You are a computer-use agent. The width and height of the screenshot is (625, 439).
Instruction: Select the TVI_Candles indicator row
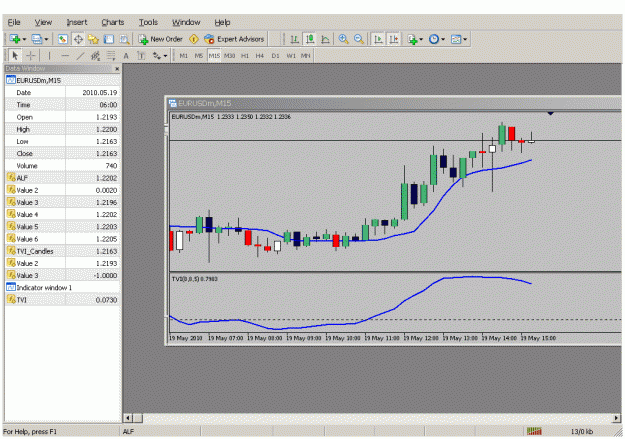[x=62, y=251]
